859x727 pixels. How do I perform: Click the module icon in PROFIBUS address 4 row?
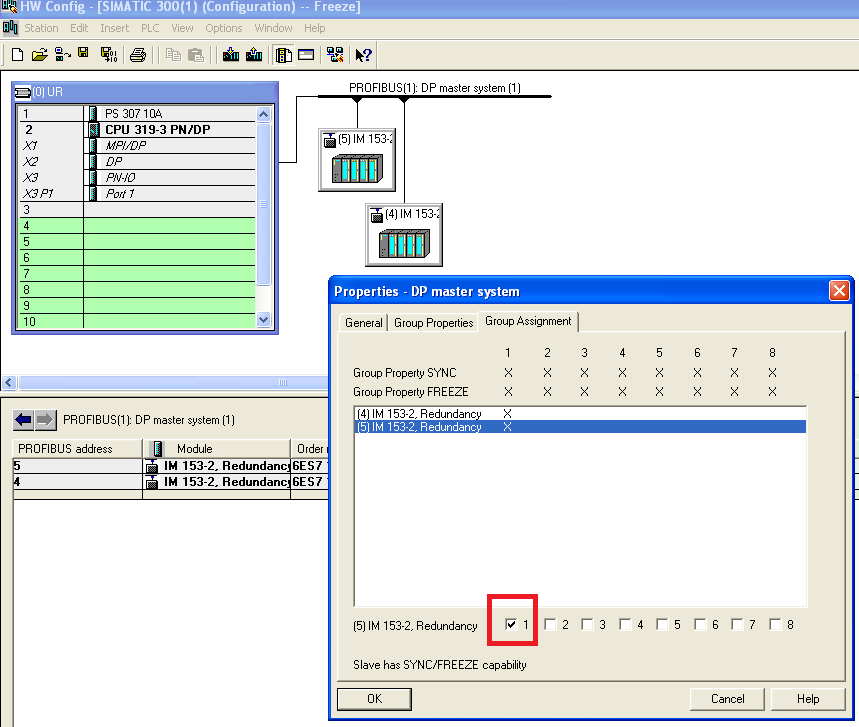coord(152,482)
